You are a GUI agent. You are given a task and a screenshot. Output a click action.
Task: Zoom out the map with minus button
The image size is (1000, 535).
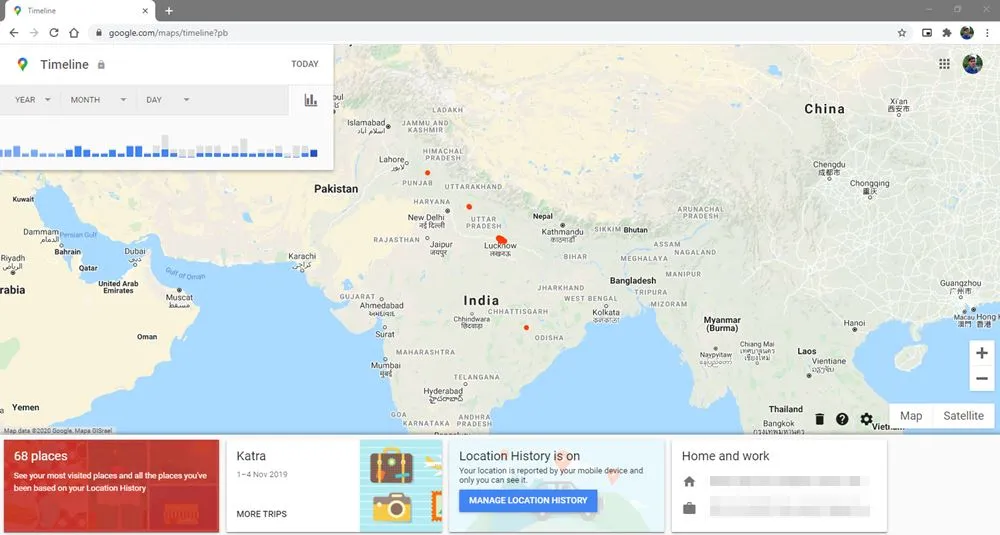pos(982,378)
